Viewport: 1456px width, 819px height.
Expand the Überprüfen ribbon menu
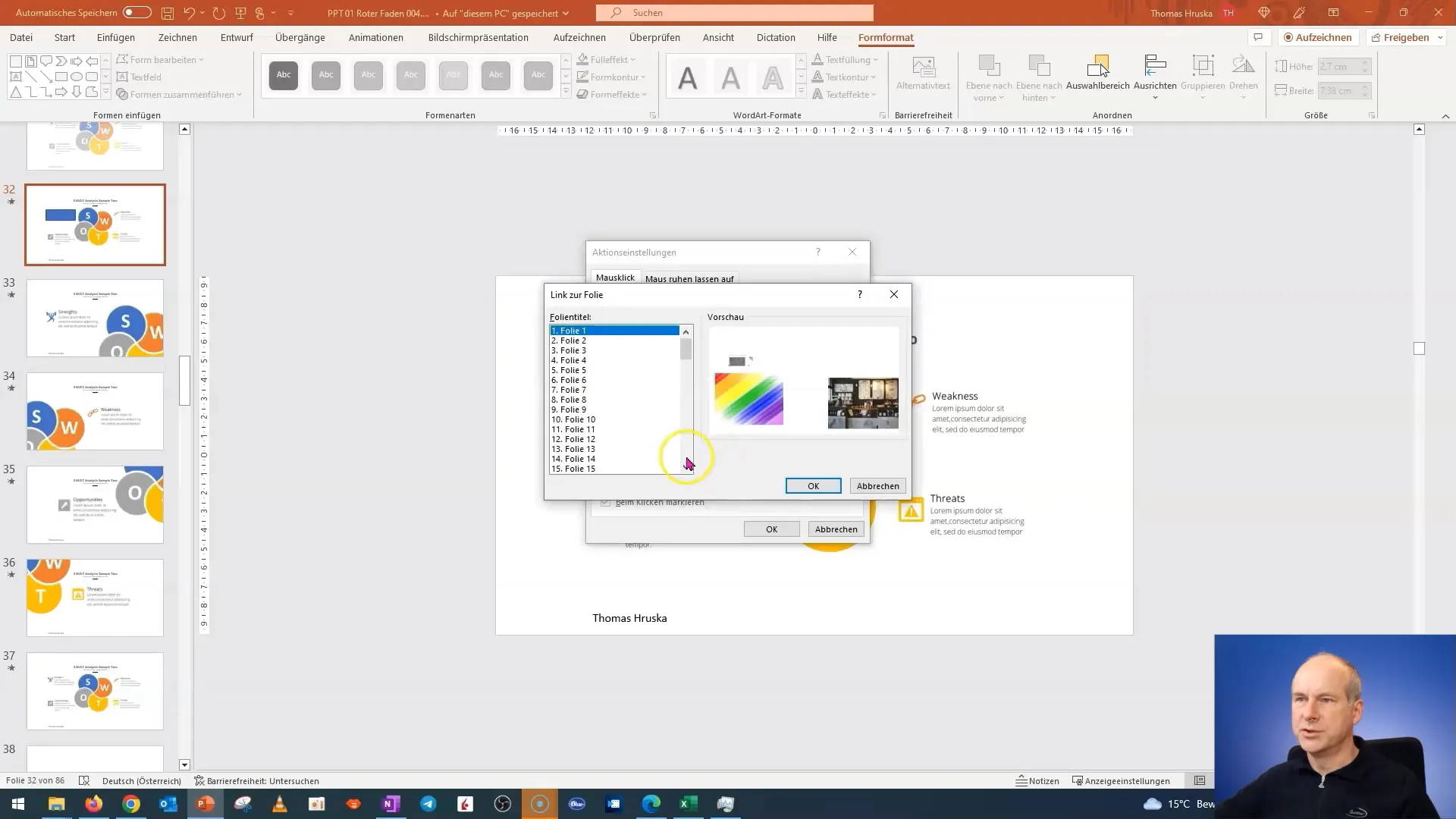click(x=654, y=37)
